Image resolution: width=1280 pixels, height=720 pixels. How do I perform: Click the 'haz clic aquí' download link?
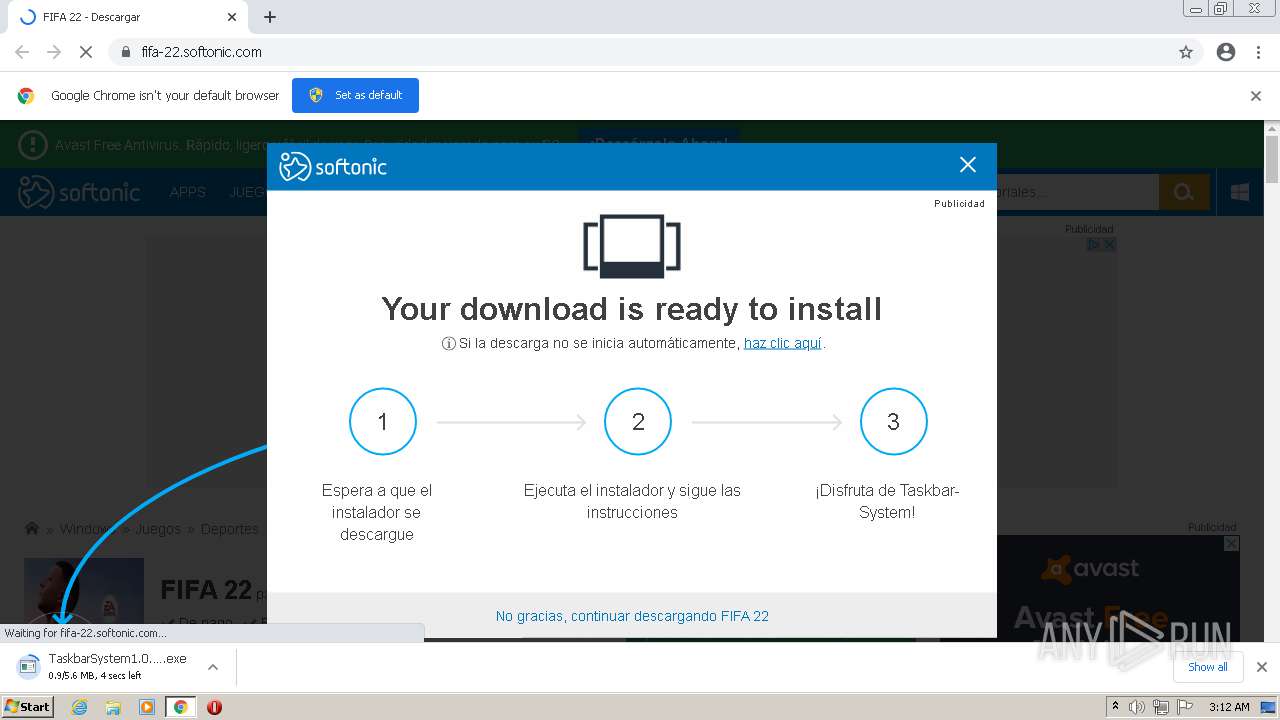point(783,343)
